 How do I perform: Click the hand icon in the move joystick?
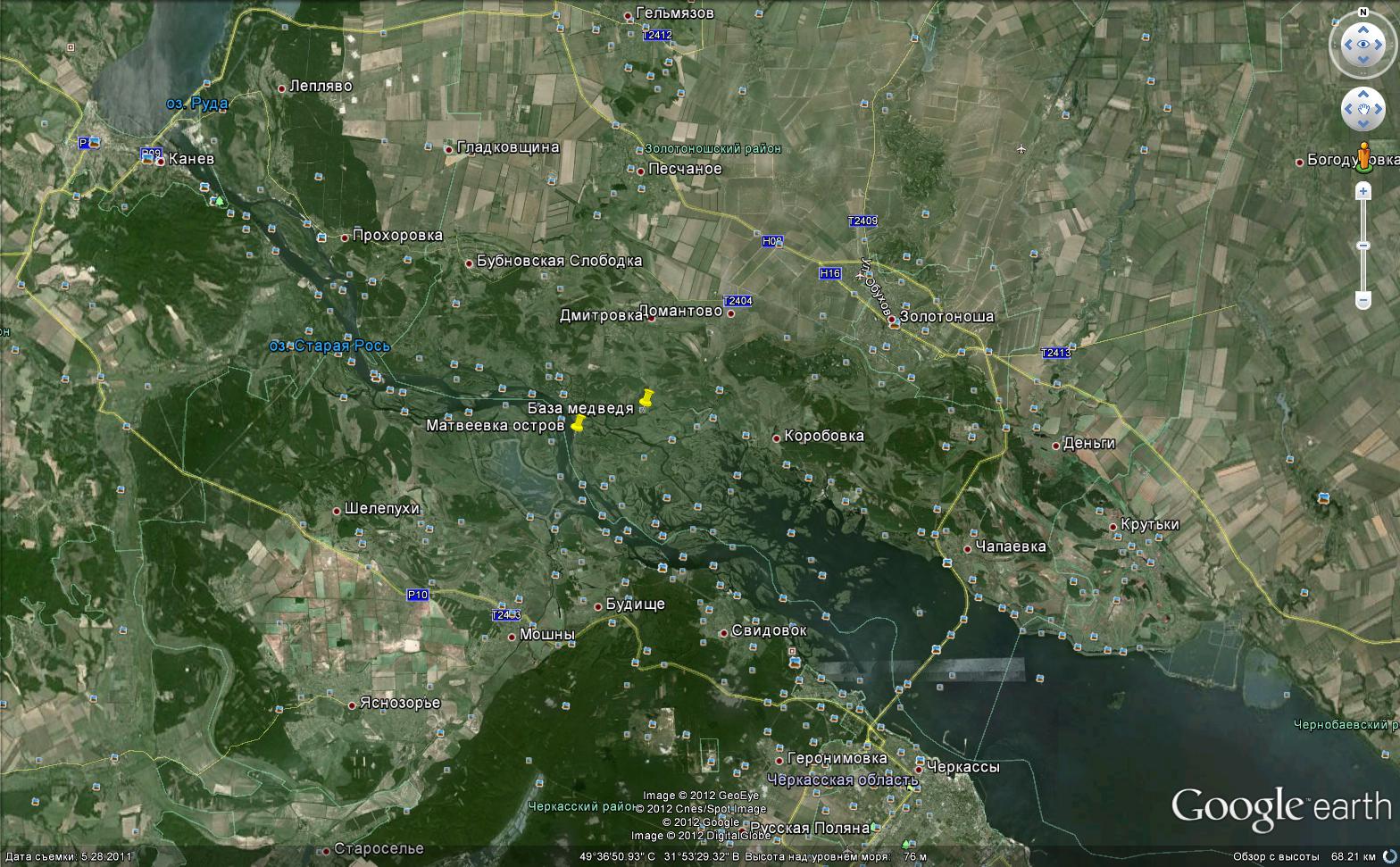pos(1363,110)
